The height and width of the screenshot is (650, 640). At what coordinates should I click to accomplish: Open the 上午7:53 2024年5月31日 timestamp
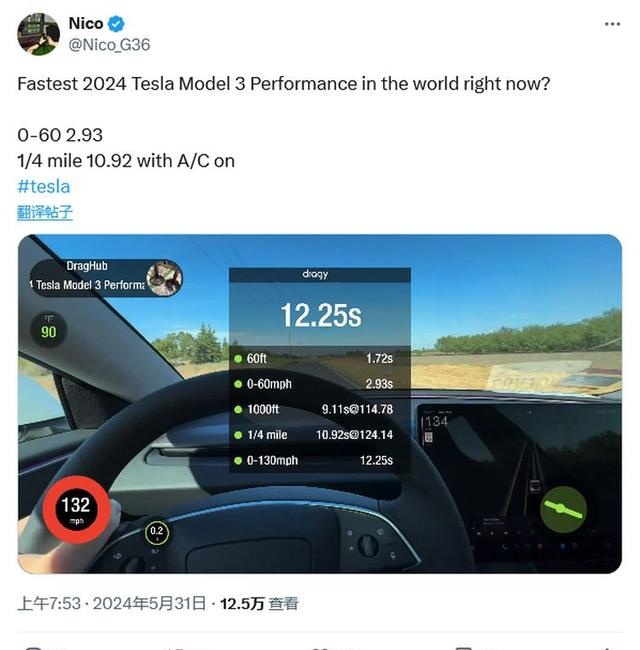point(112,604)
